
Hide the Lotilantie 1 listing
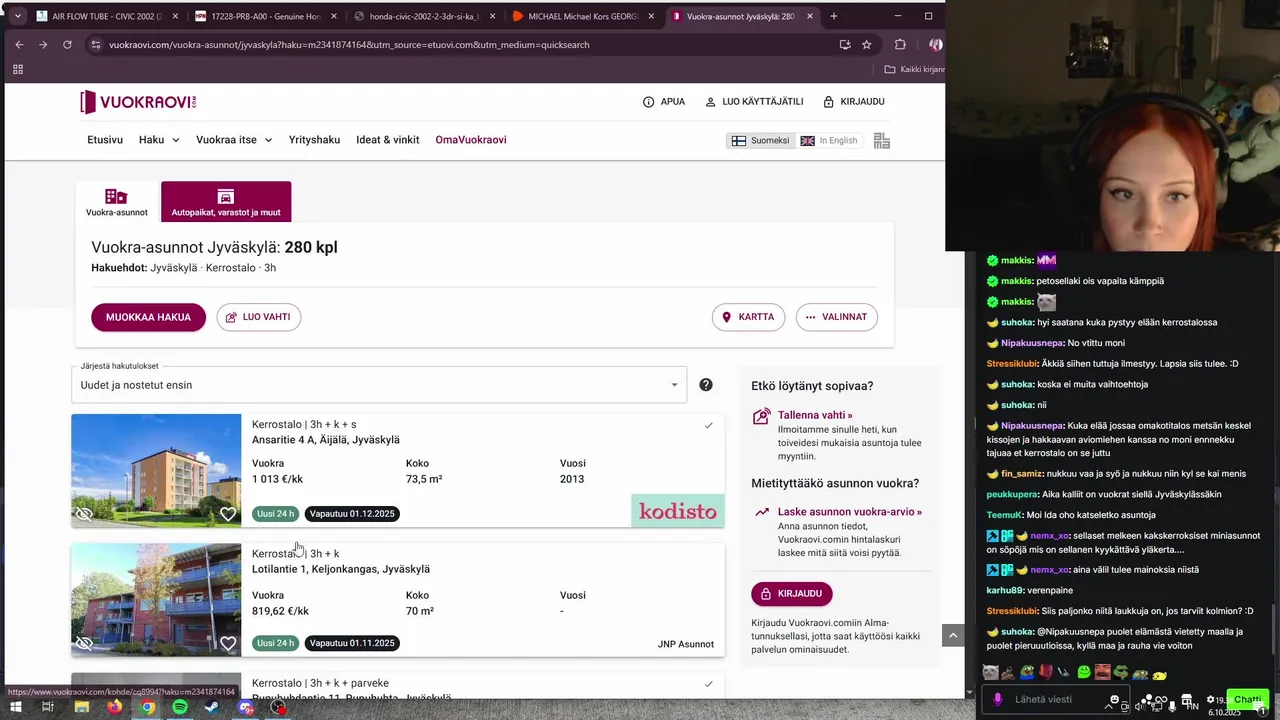pos(84,643)
